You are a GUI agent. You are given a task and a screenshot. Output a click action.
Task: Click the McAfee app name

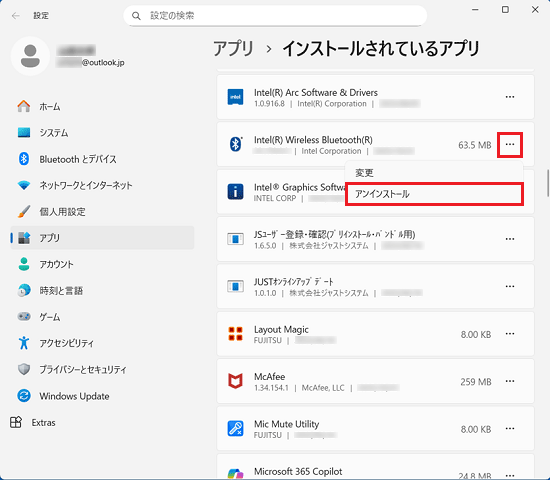point(269,377)
